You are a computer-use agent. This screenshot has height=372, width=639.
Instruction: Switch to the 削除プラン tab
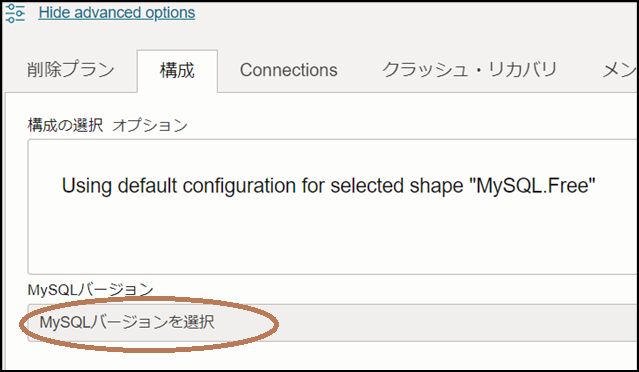[x=71, y=70]
